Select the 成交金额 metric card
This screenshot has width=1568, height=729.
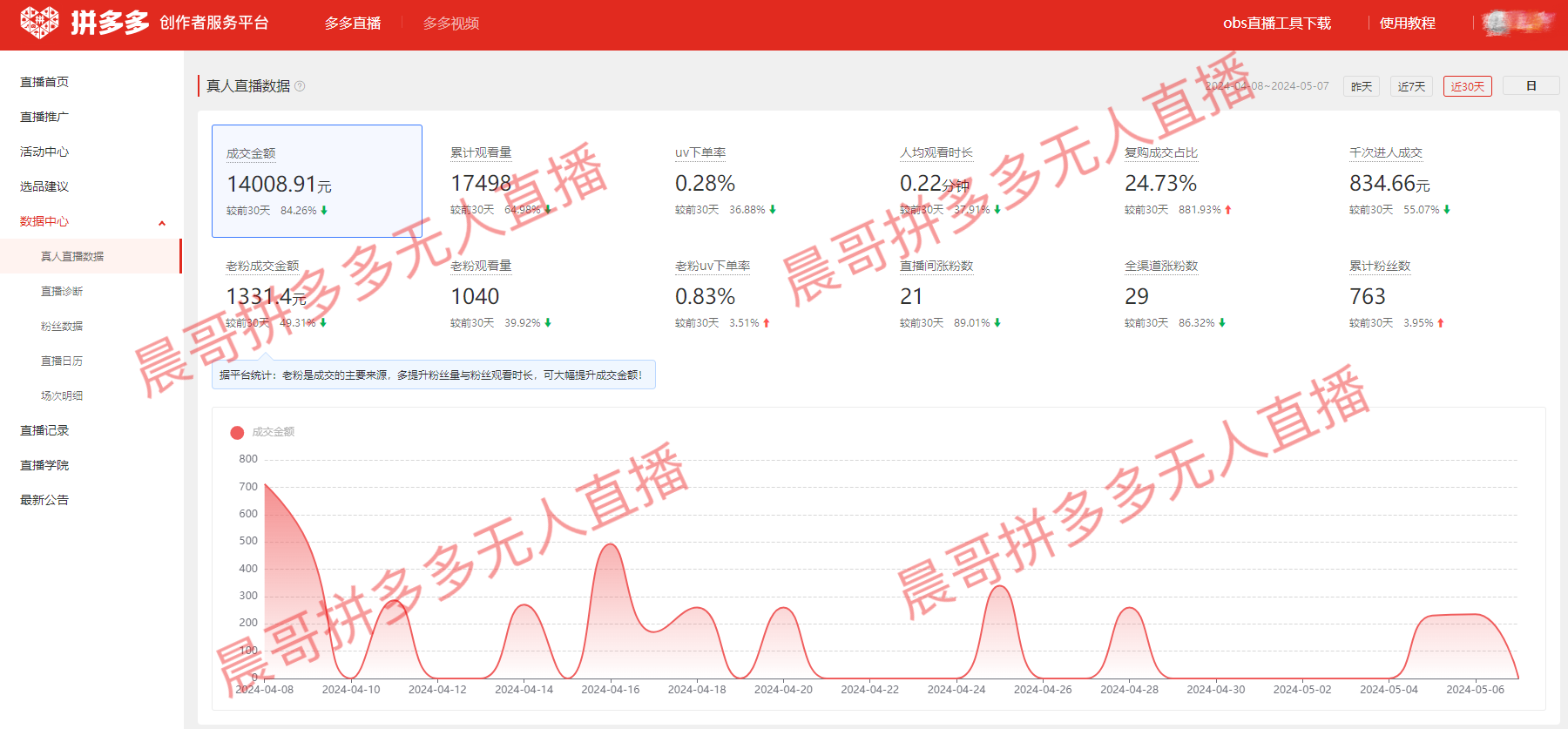pyautogui.click(x=317, y=181)
